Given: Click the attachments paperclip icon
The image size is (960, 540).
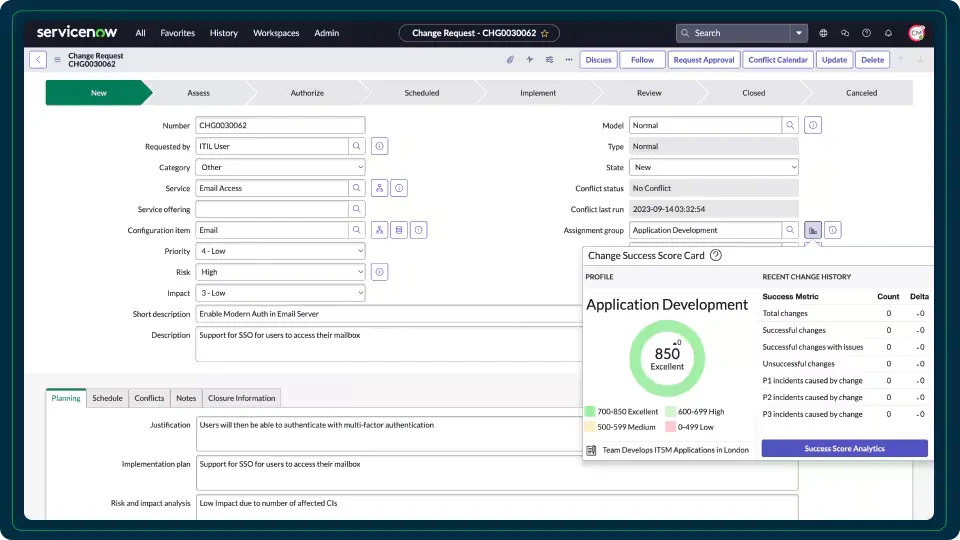Looking at the screenshot, I should (x=510, y=60).
